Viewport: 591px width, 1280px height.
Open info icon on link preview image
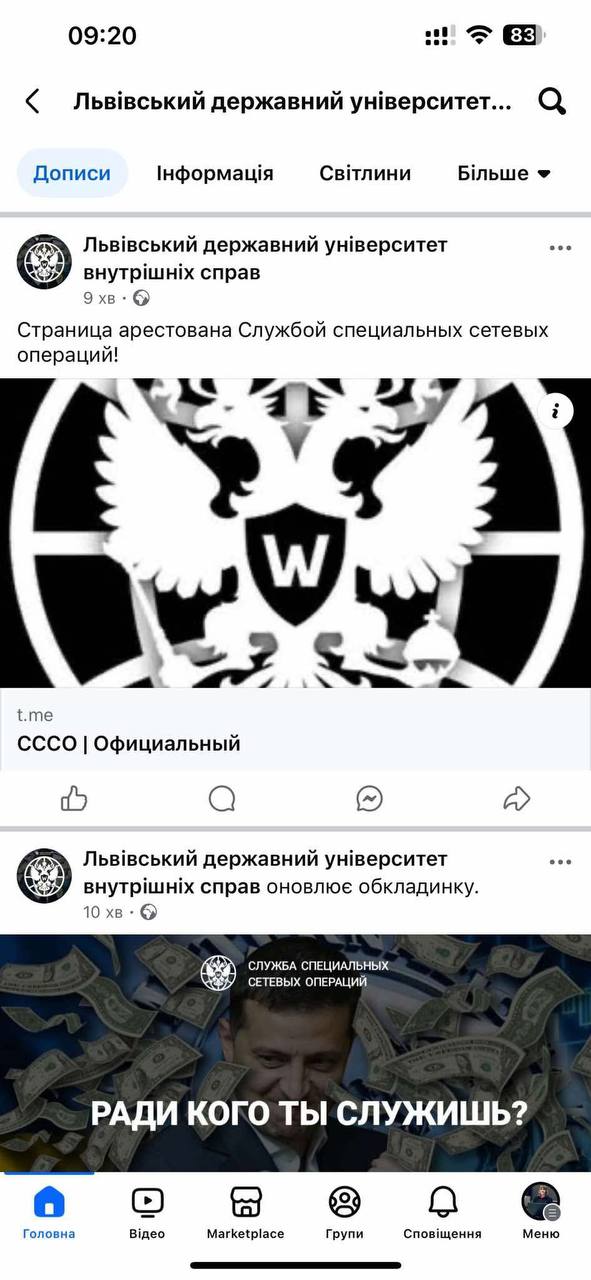click(556, 410)
